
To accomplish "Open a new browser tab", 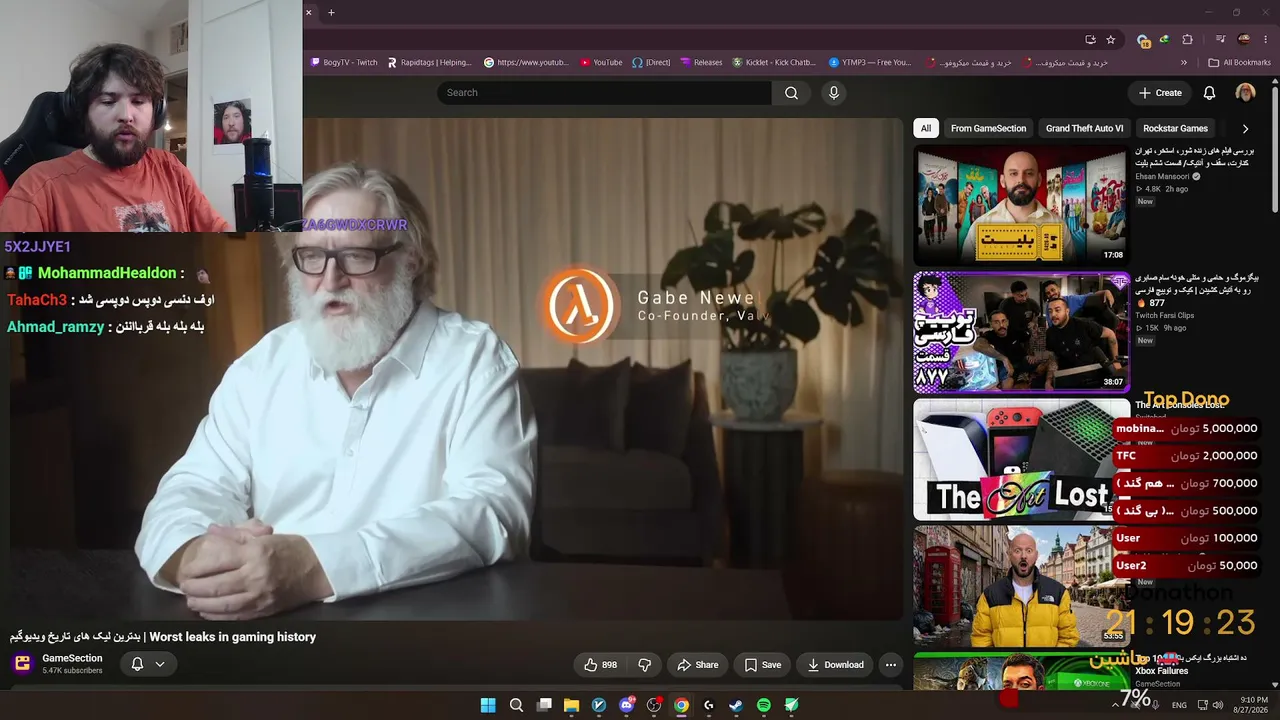I will 331,13.
